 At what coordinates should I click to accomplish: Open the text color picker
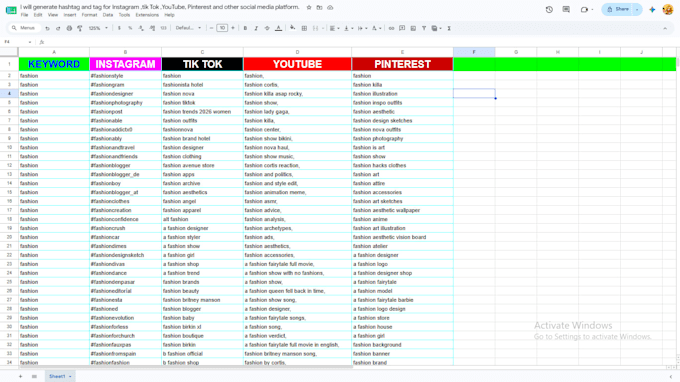(278, 28)
